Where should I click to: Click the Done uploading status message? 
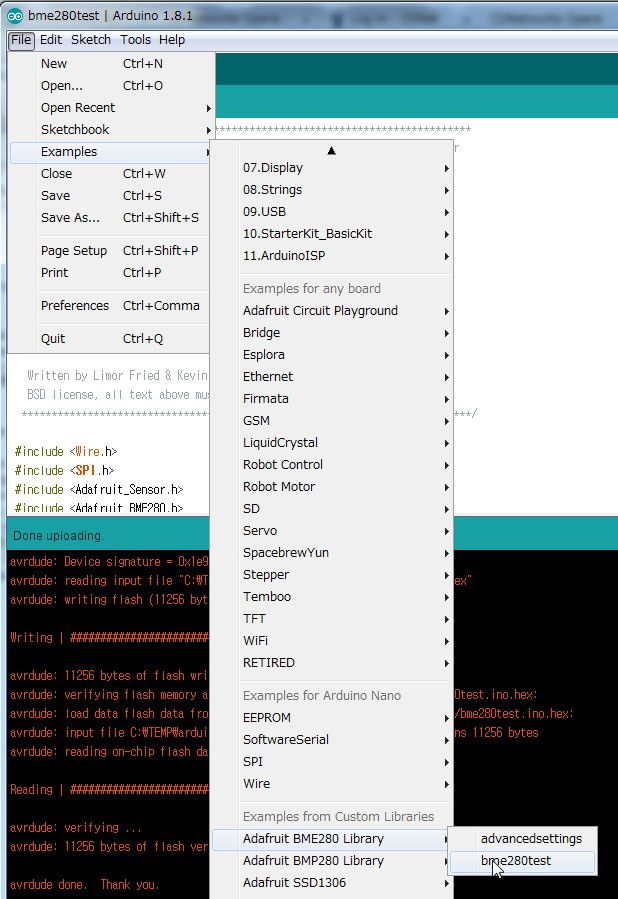coord(58,536)
